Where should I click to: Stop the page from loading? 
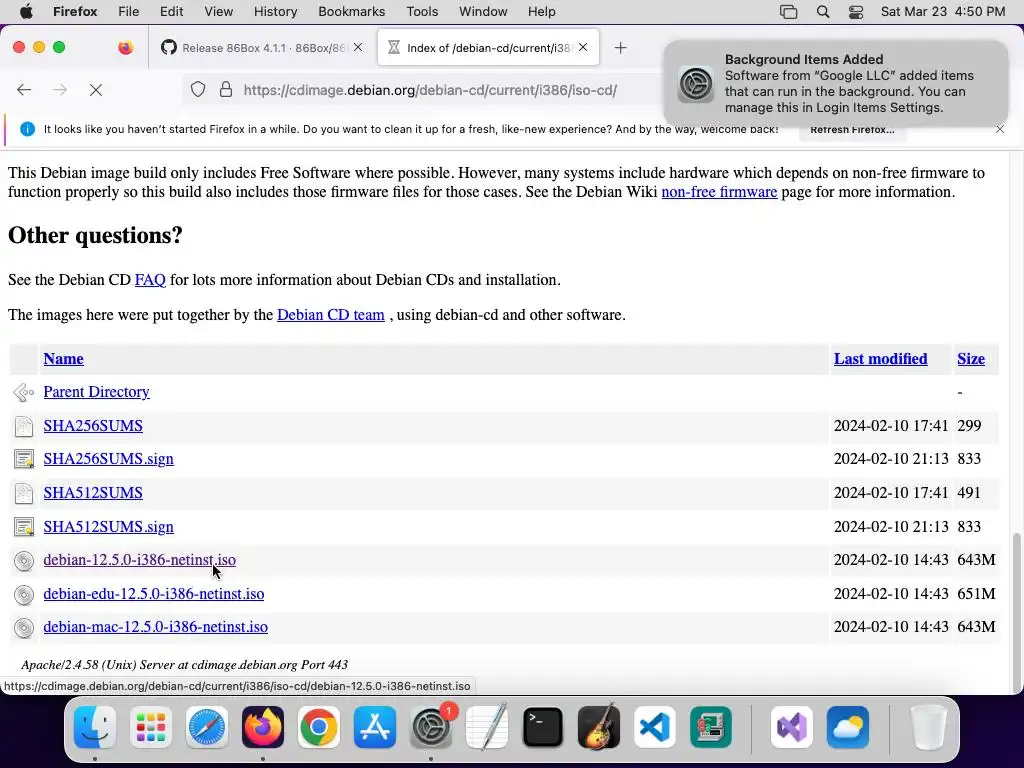96,89
